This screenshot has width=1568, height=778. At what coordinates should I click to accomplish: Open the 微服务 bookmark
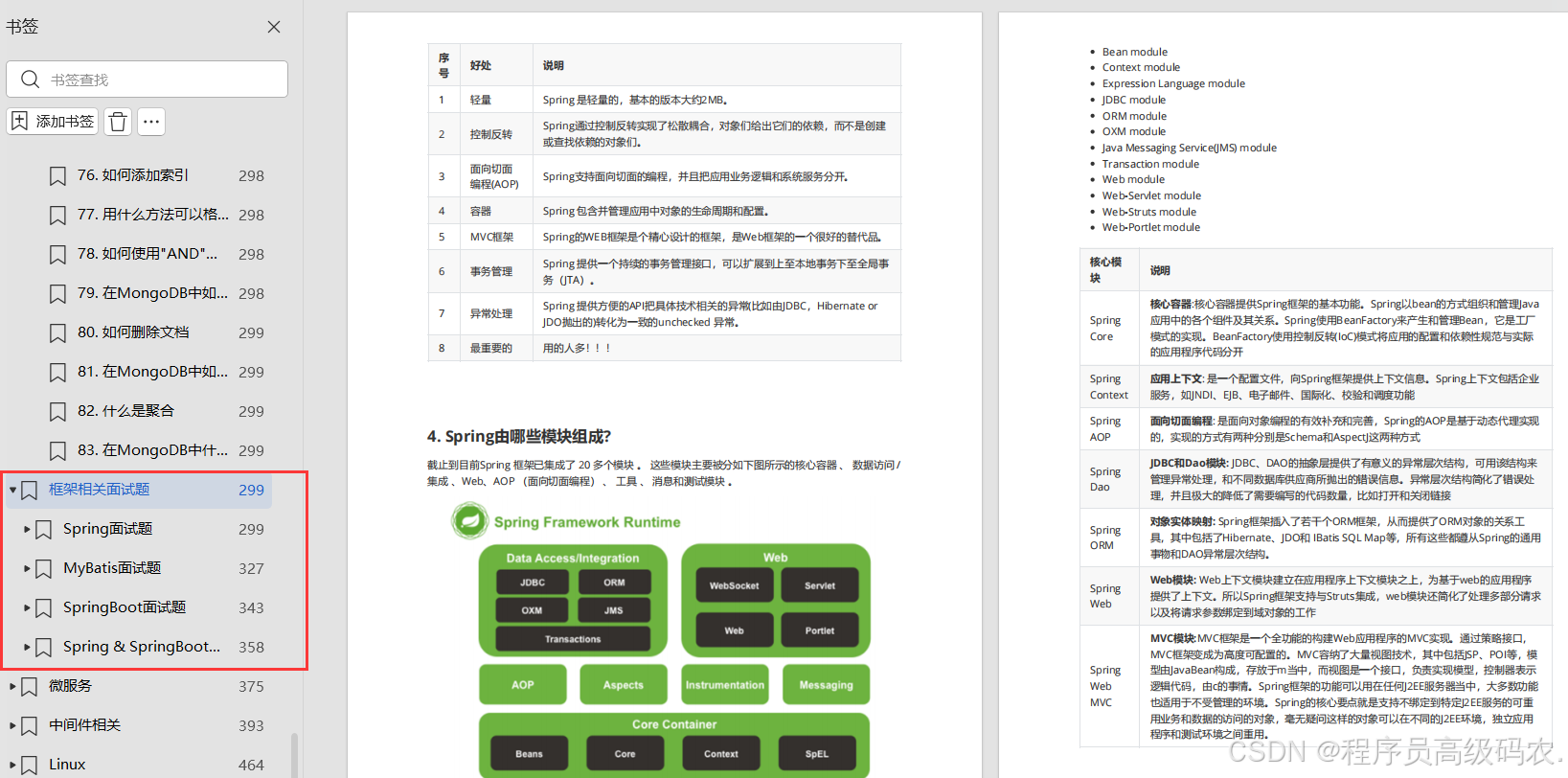[x=71, y=686]
